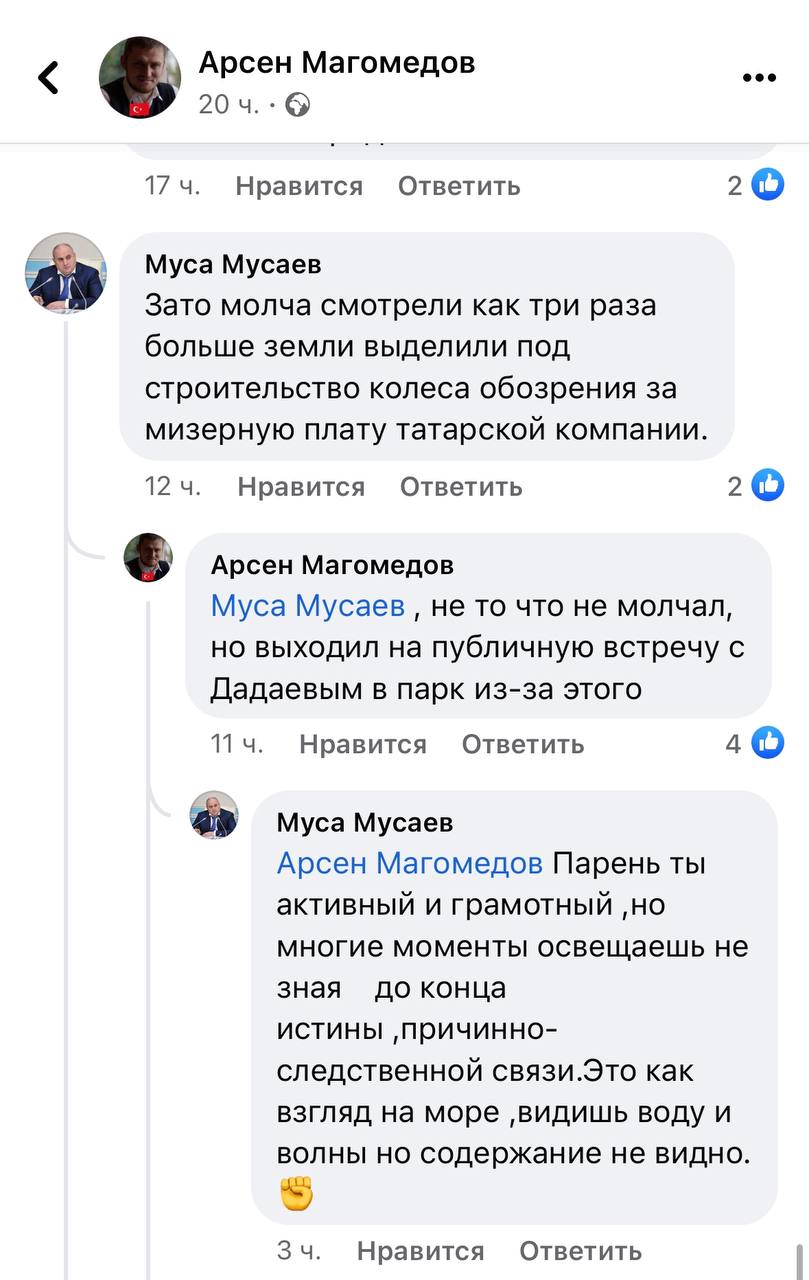809x1280 pixels.
Task: Open Муса Мусаев's avatar on first comment
Action: tap(65, 273)
